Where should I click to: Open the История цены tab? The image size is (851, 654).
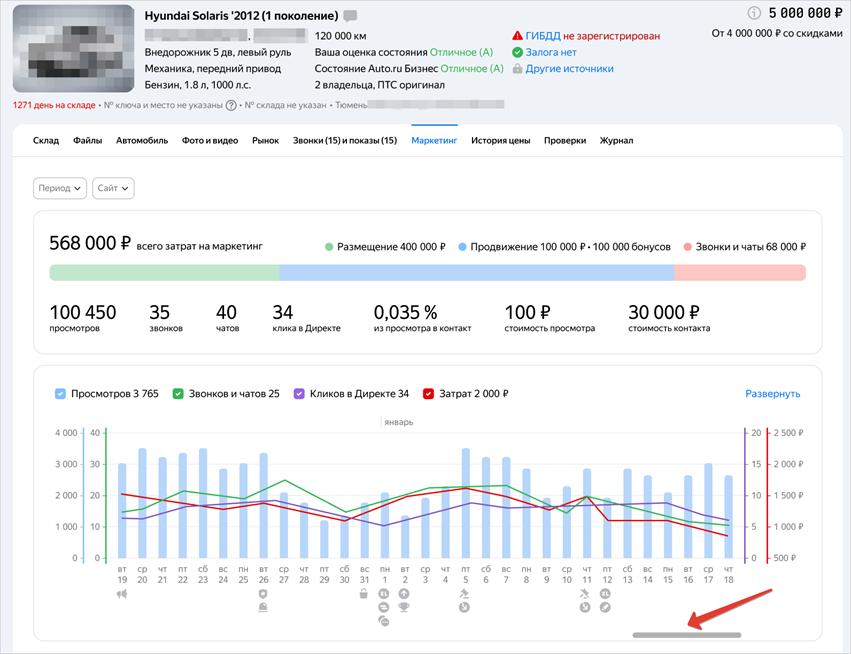[x=500, y=141]
